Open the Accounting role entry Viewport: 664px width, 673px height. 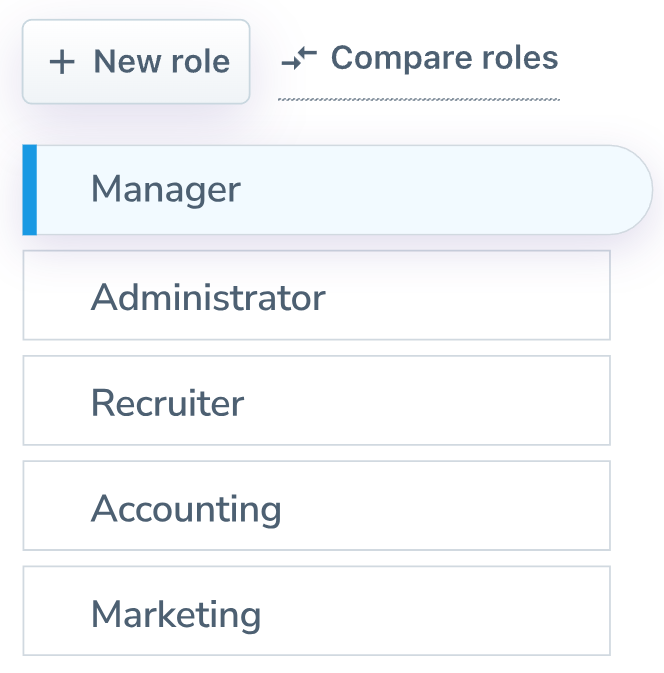(x=316, y=506)
